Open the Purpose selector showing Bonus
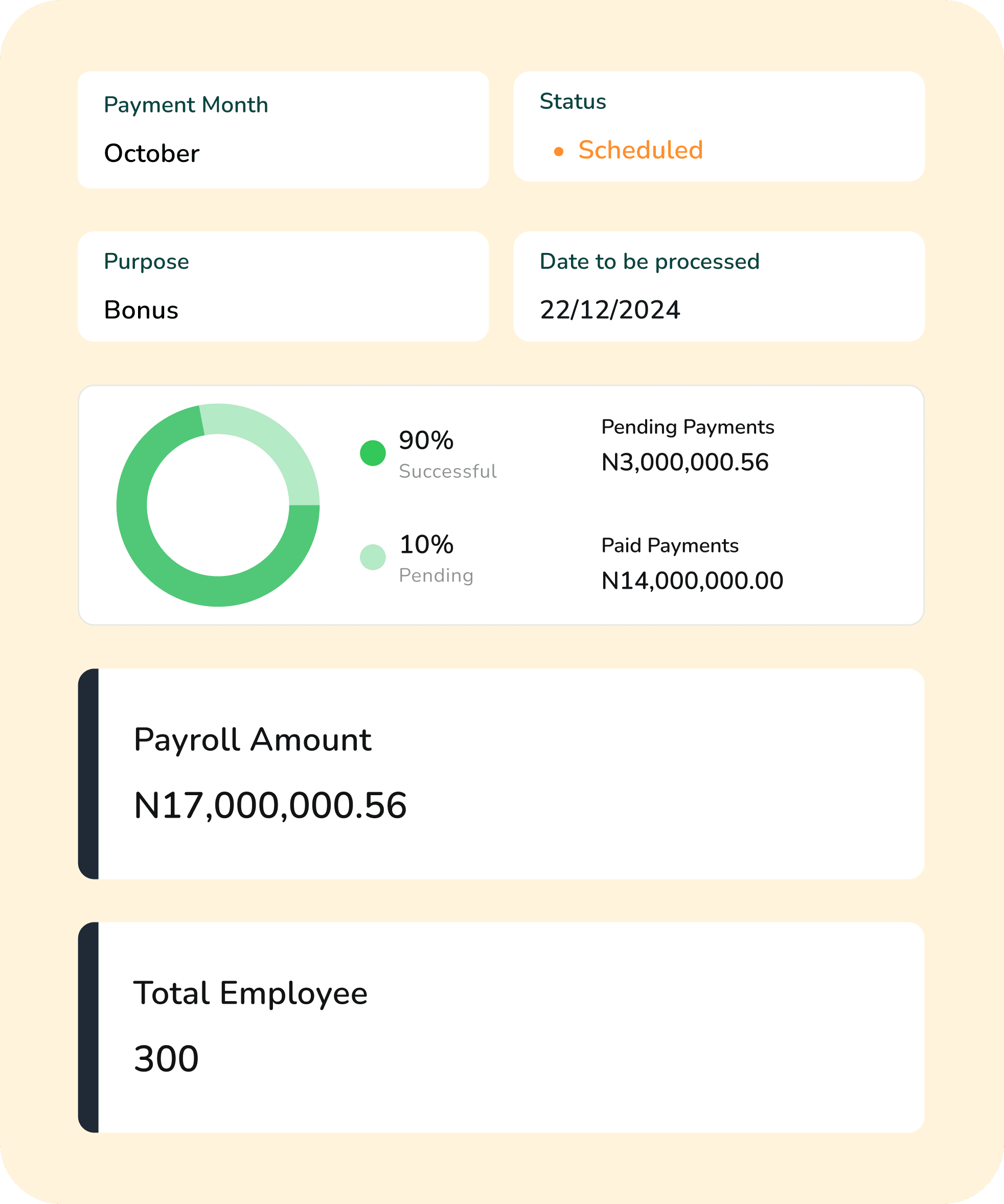Image resolution: width=1004 pixels, height=1204 pixels. 284,285
